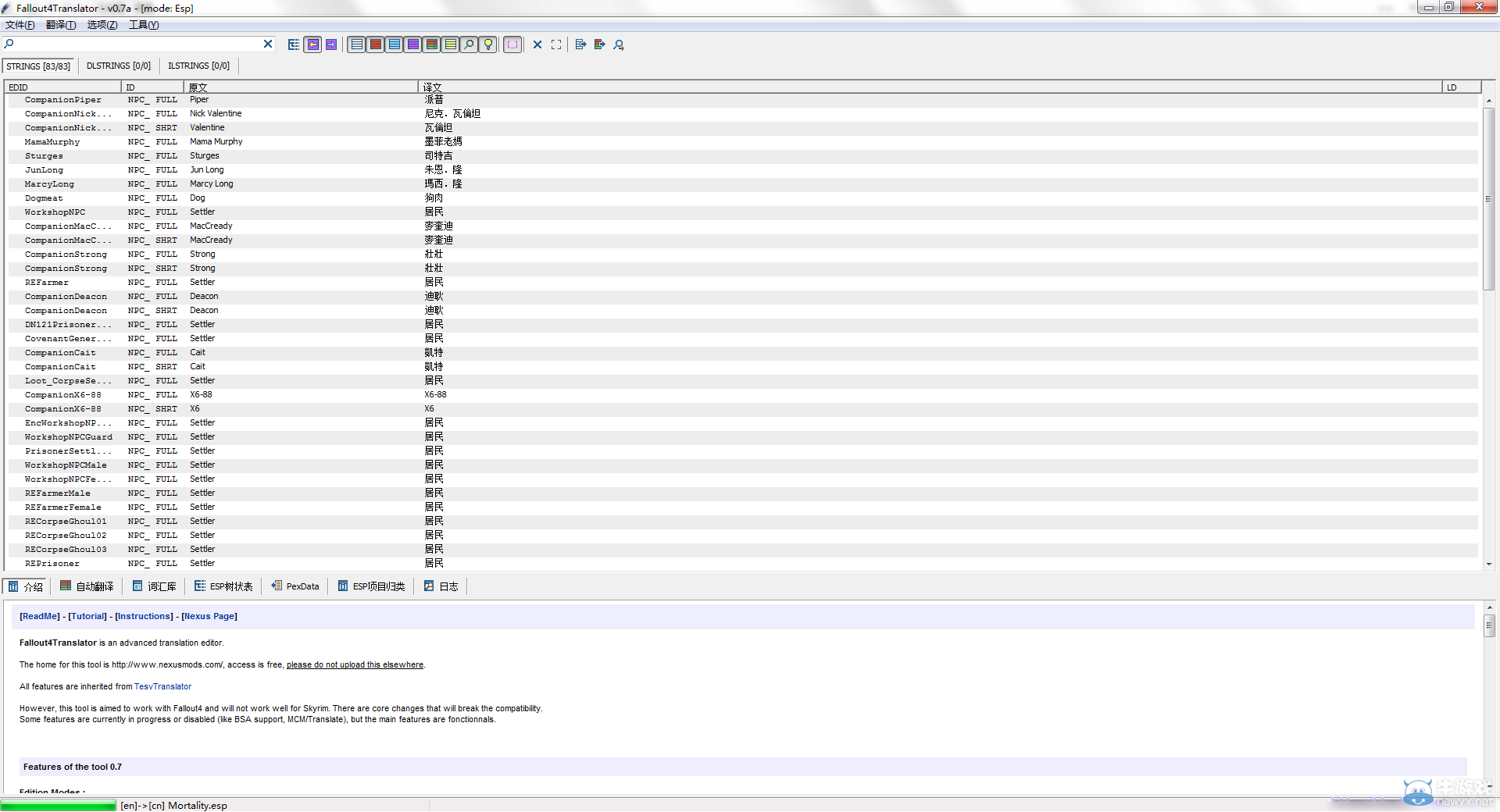Toggle the purple lines filter button
The image size is (1500, 812).
click(413, 45)
